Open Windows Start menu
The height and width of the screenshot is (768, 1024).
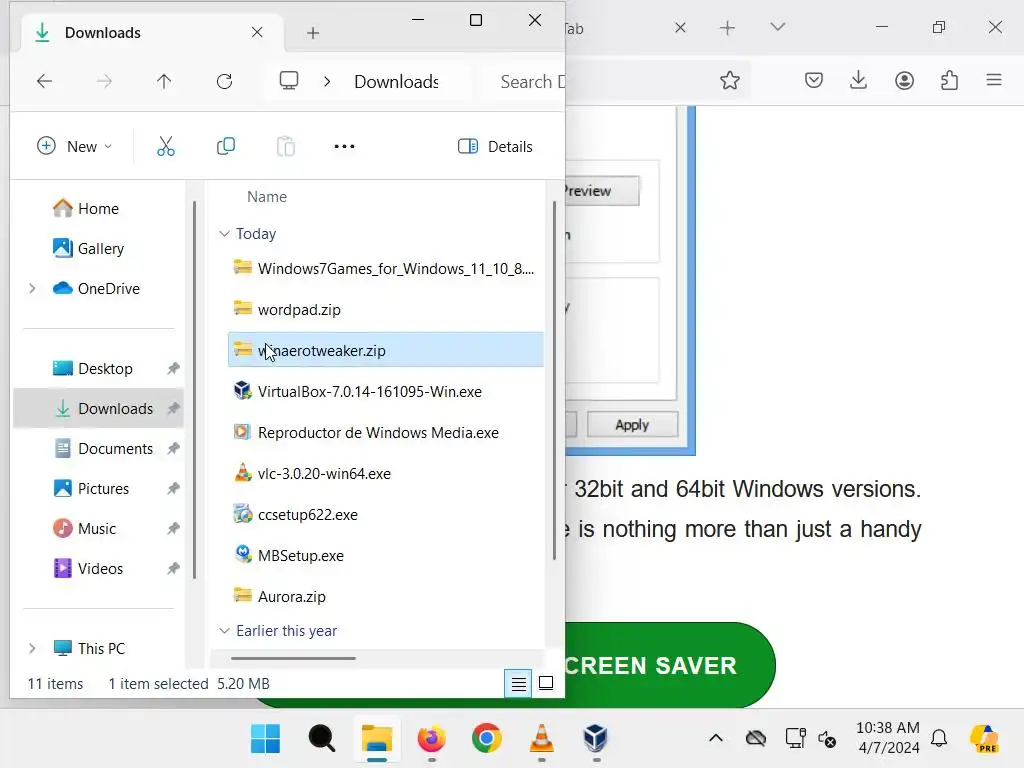[x=265, y=739]
